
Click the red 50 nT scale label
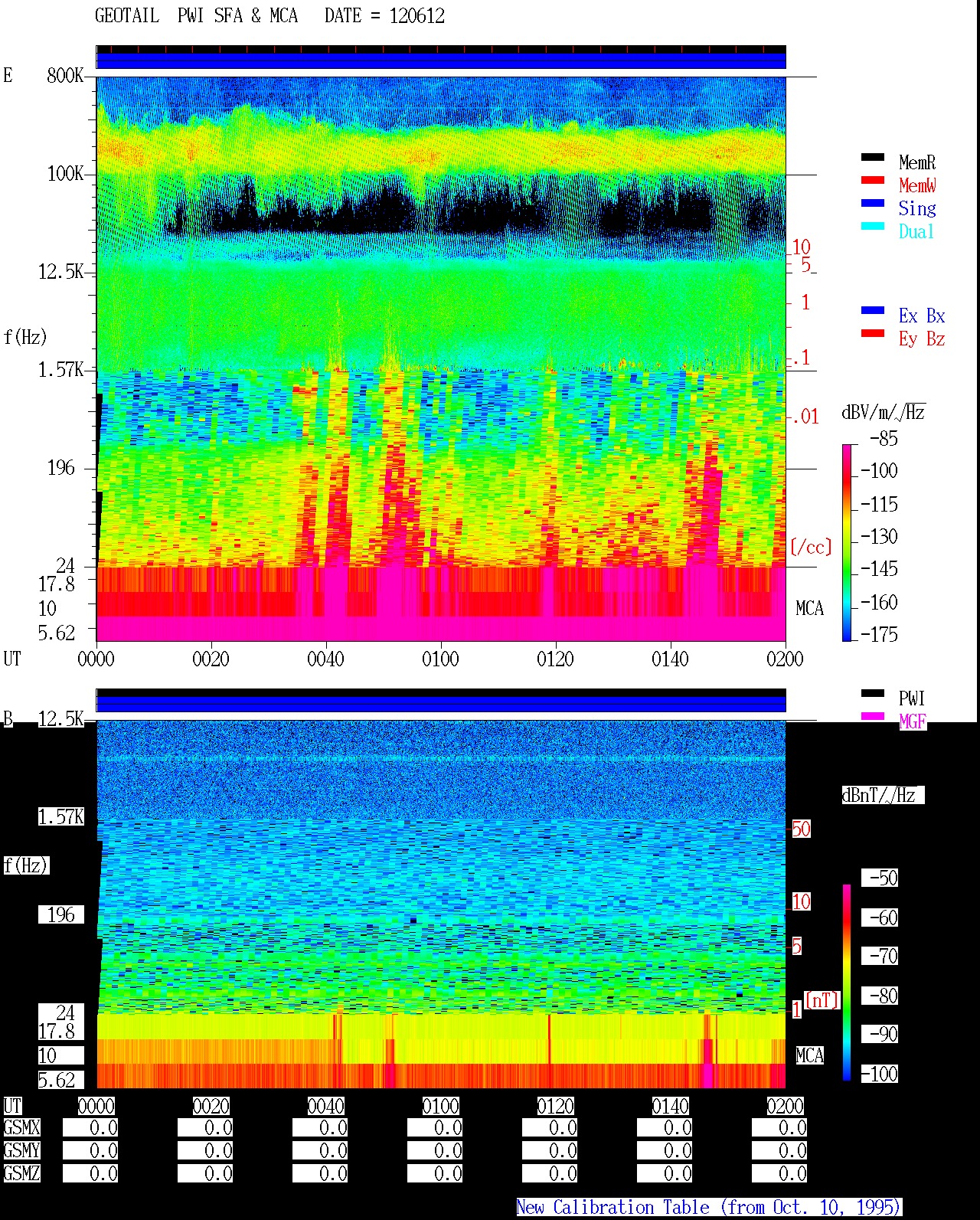(x=801, y=829)
